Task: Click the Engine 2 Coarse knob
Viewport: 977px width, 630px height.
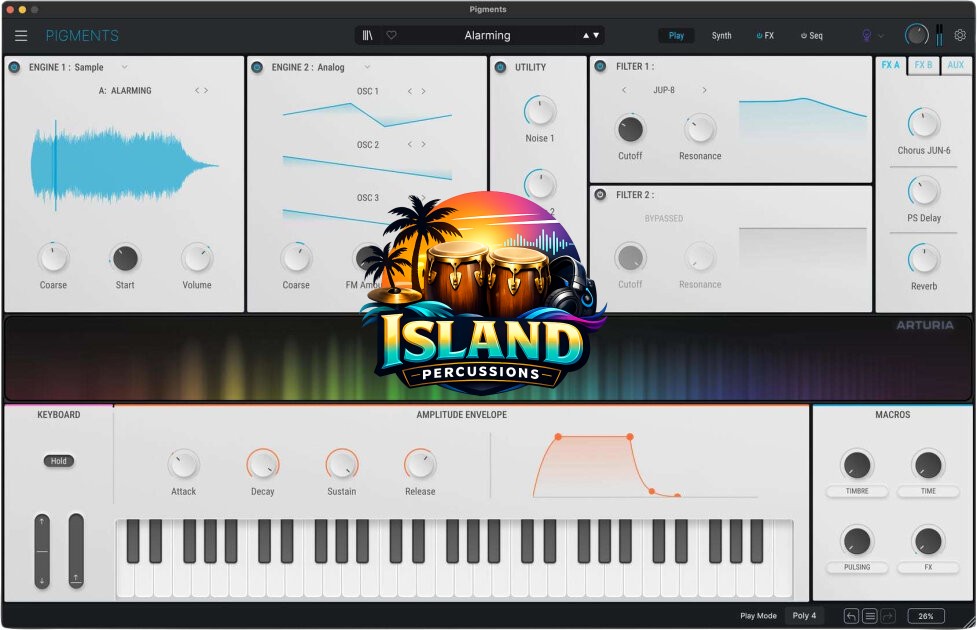Action: coord(296,258)
